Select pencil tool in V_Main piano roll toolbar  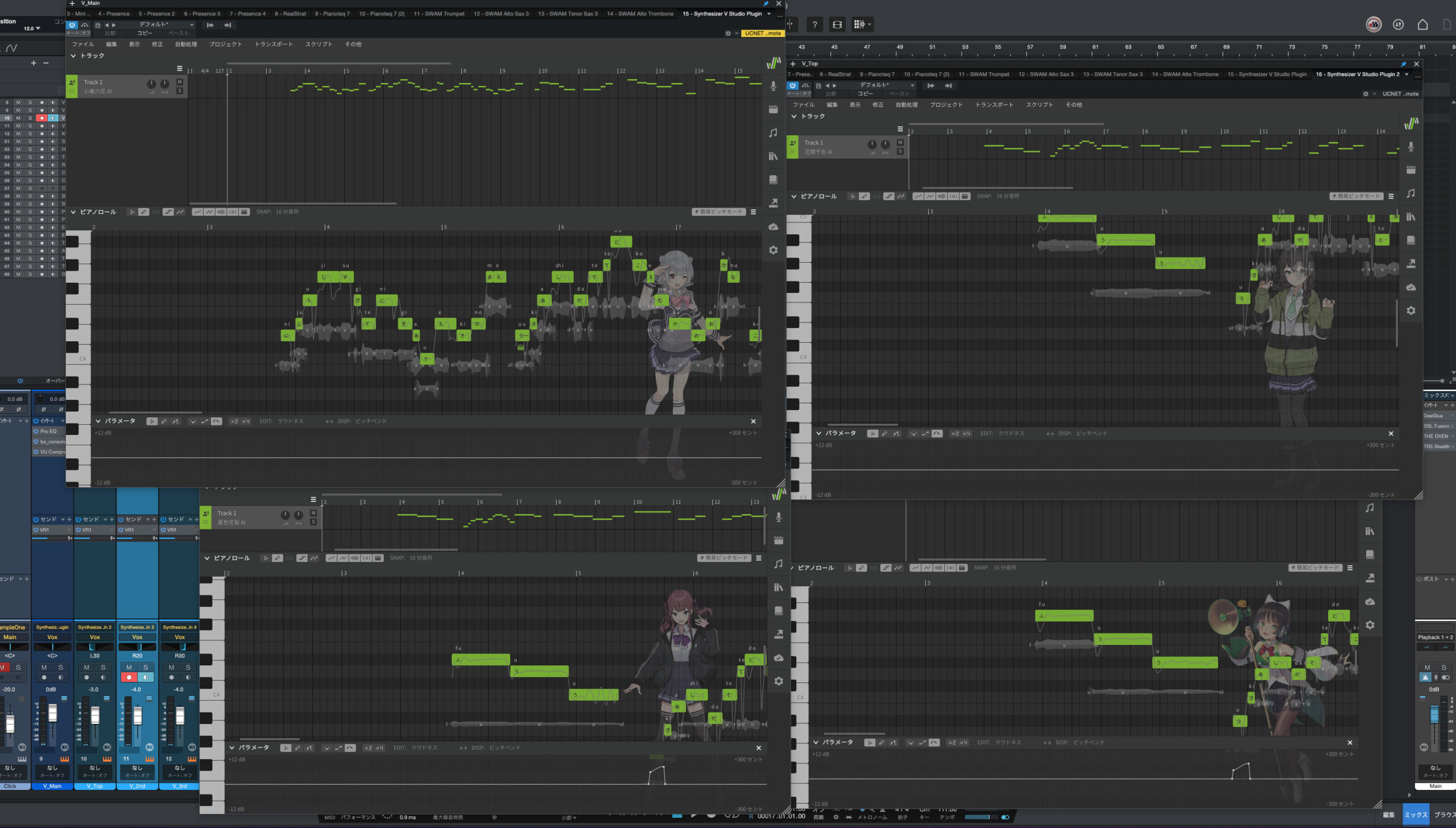point(144,212)
